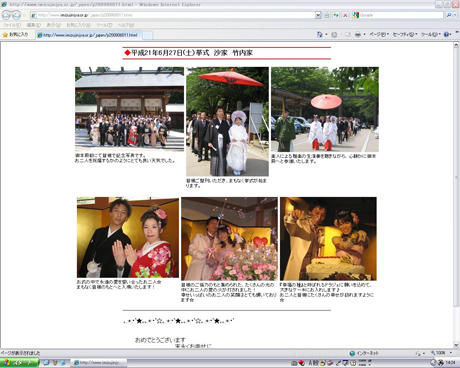460x368 pixels.
Task: Click the heading 平成21年6月27日(土)挙式
Action: coord(170,53)
